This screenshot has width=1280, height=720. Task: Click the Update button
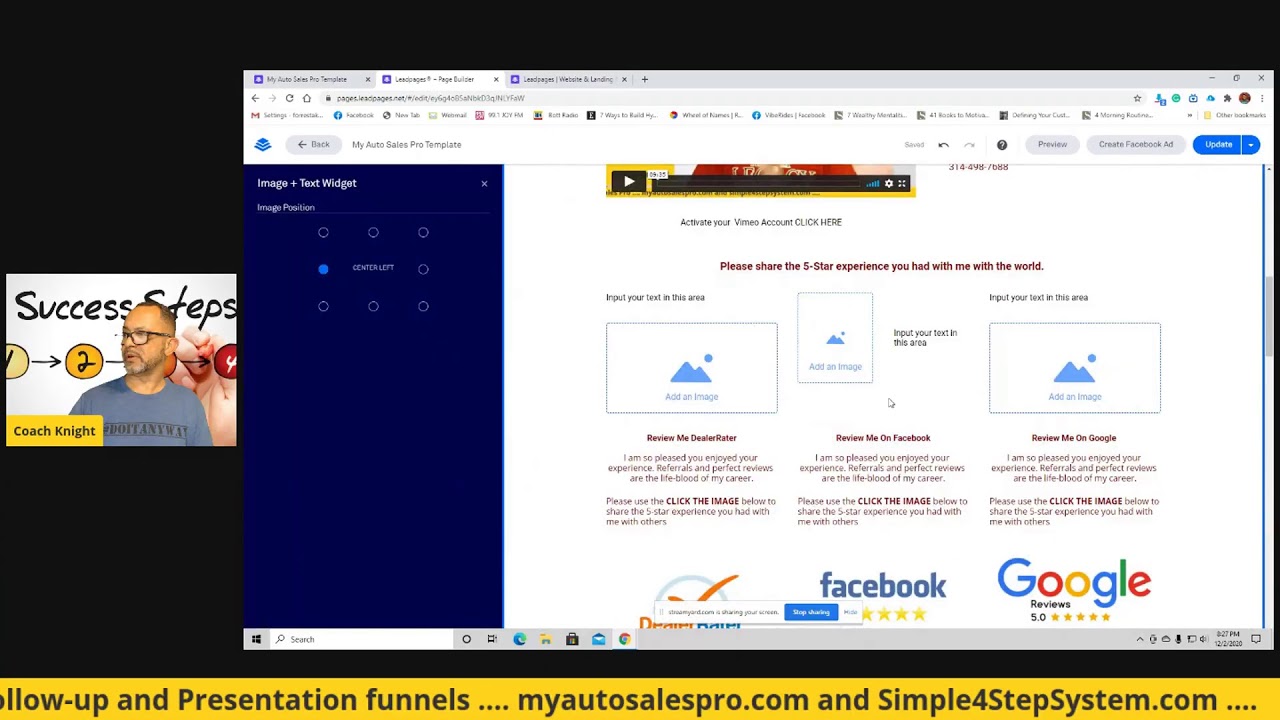pos(1218,144)
